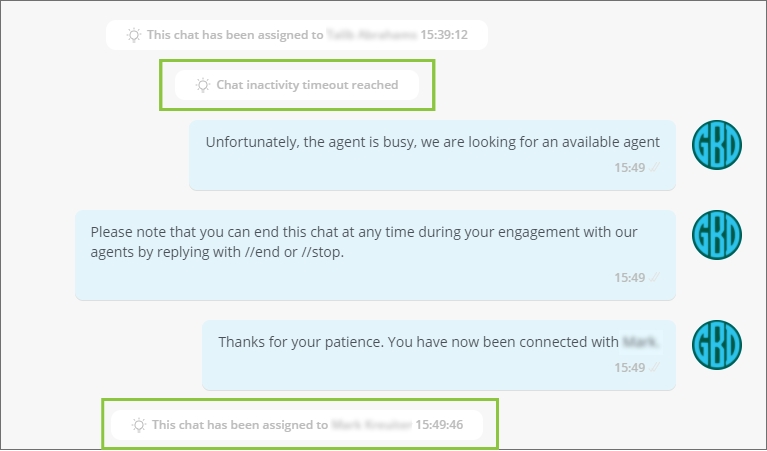Click the lightbulb icon beside the 15:49:46 assignment notice
The width and height of the screenshot is (767, 451).
(x=139, y=425)
